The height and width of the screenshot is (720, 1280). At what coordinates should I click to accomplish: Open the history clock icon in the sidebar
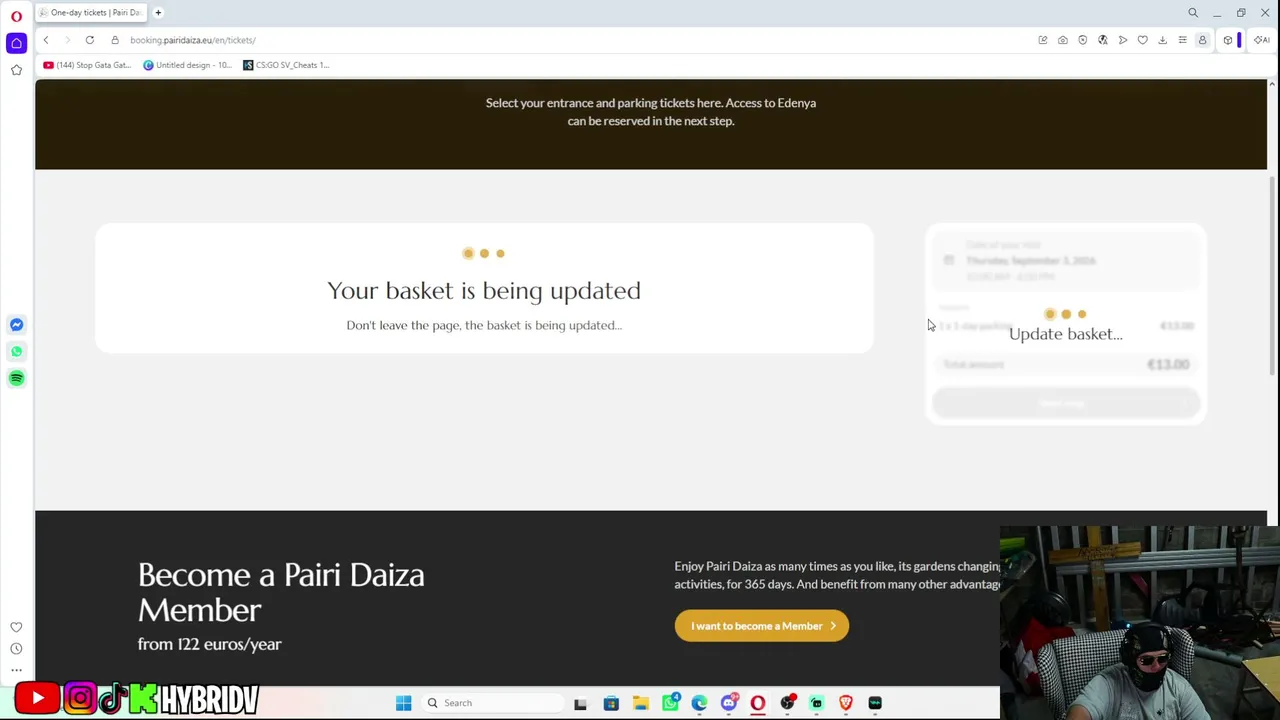[x=16, y=648]
